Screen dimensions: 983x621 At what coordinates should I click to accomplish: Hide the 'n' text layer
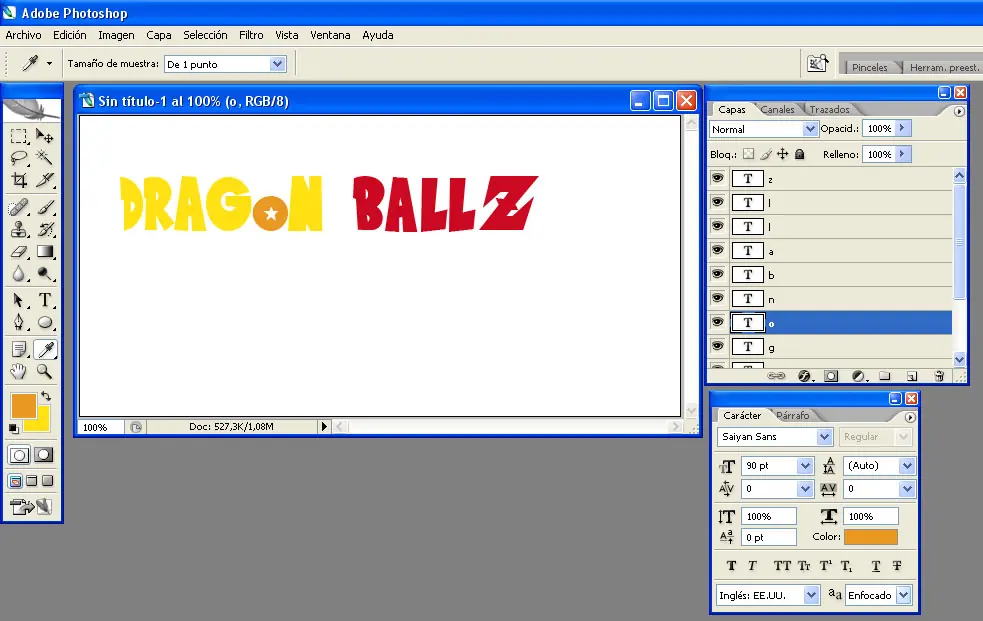click(x=717, y=298)
